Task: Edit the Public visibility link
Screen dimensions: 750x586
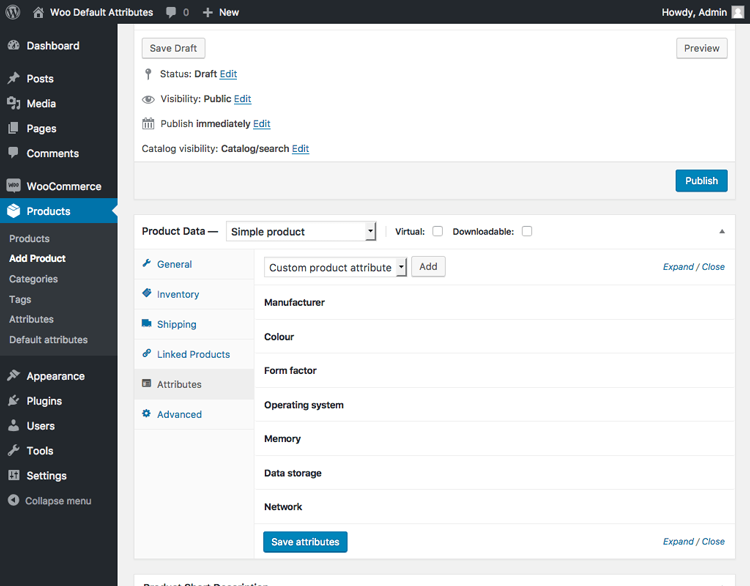Action: click(243, 99)
